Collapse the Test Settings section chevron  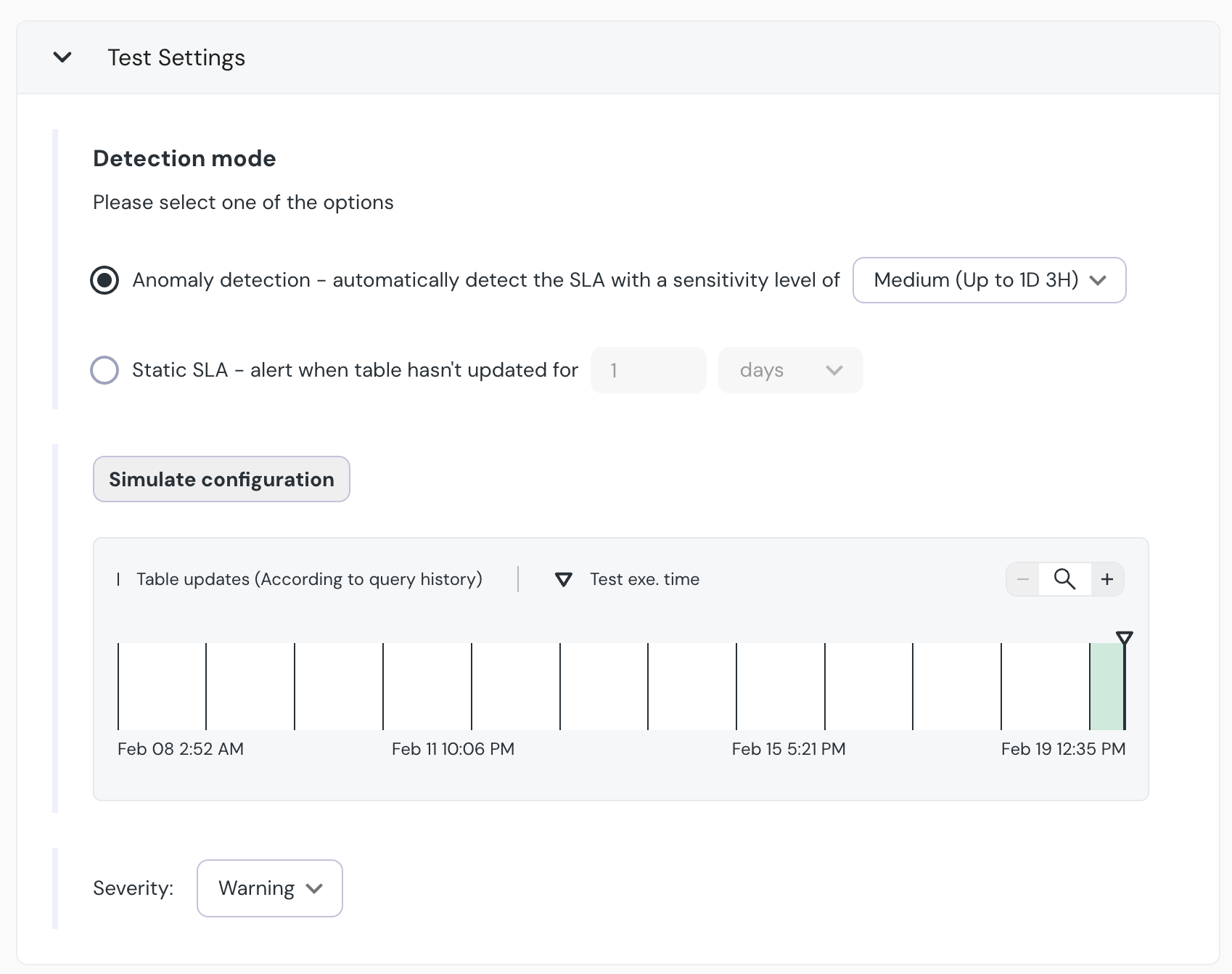(62, 57)
